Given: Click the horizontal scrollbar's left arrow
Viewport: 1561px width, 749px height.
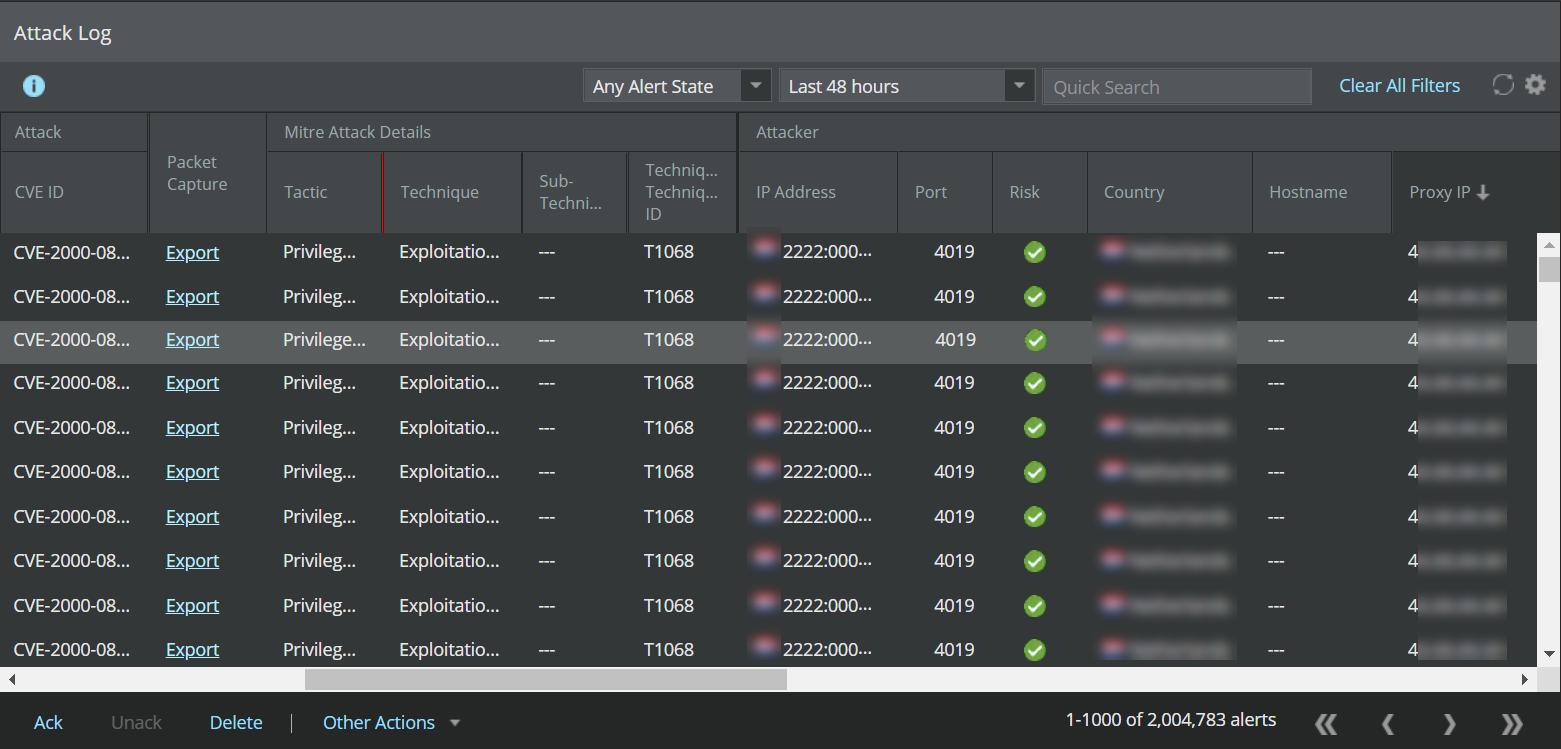Looking at the screenshot, I should tap(11, 679).
